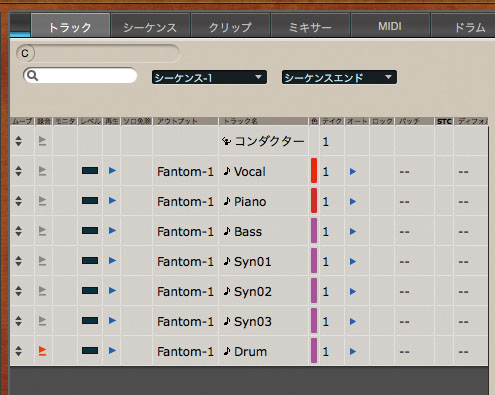Toggle automation play for Piano track
Screen dimensions: 495x395
(353, 201)
